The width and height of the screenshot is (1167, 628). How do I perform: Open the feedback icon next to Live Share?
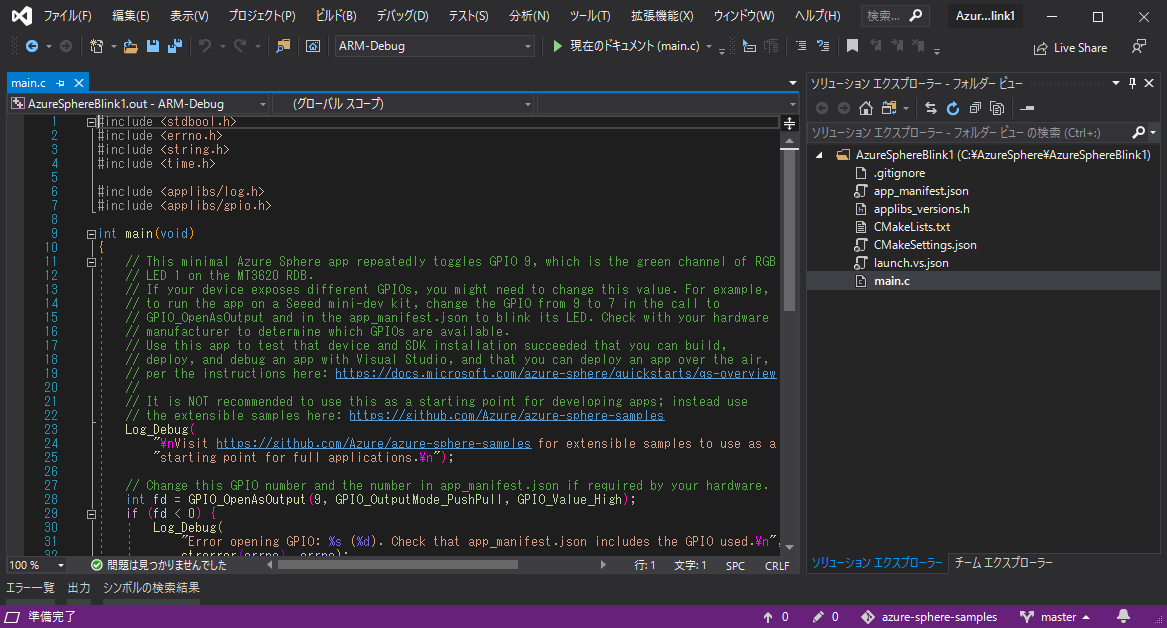[1139, 47]
